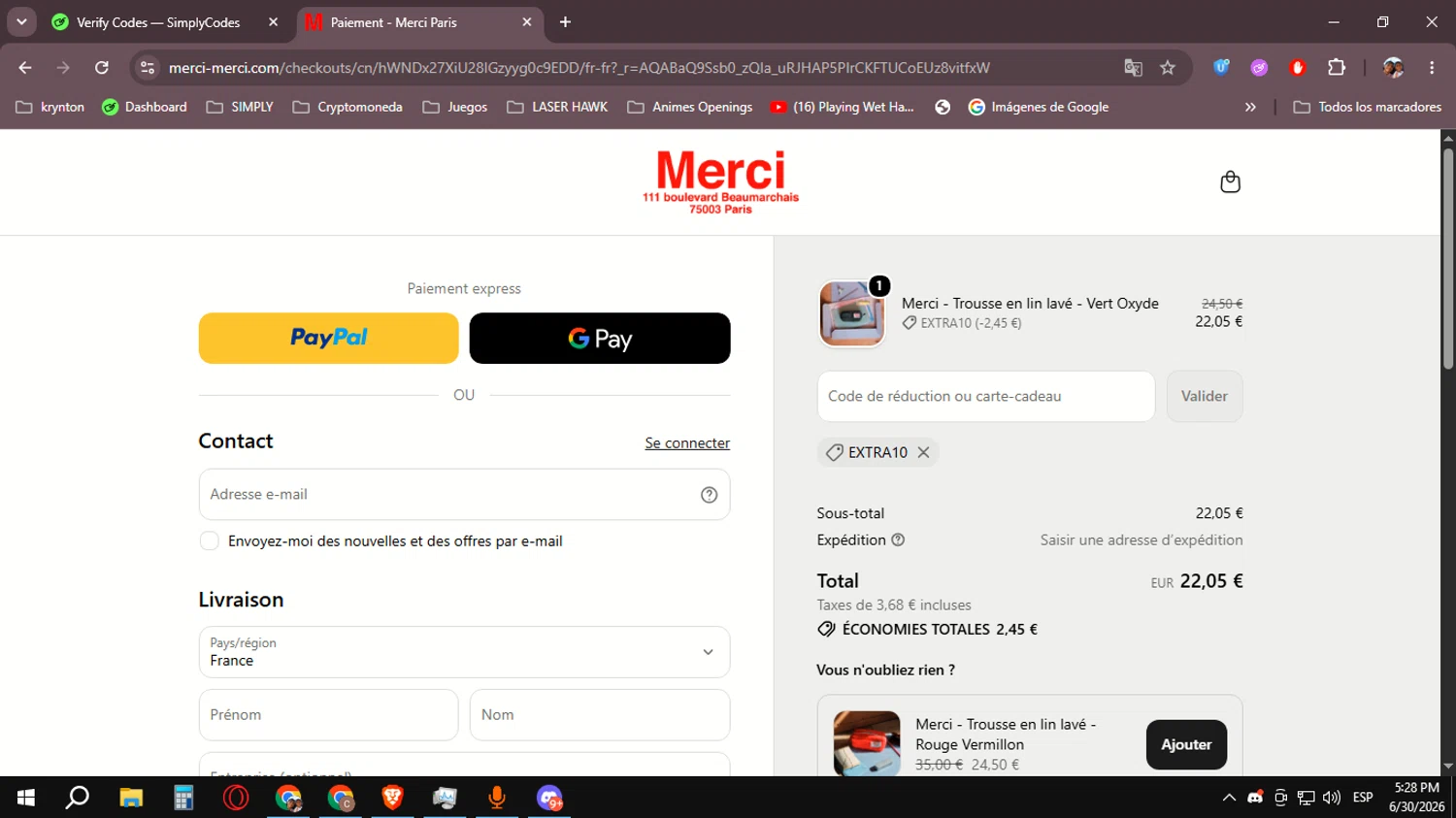
Task: Open site information icon in address bar
Action: [x=148, y=68]
